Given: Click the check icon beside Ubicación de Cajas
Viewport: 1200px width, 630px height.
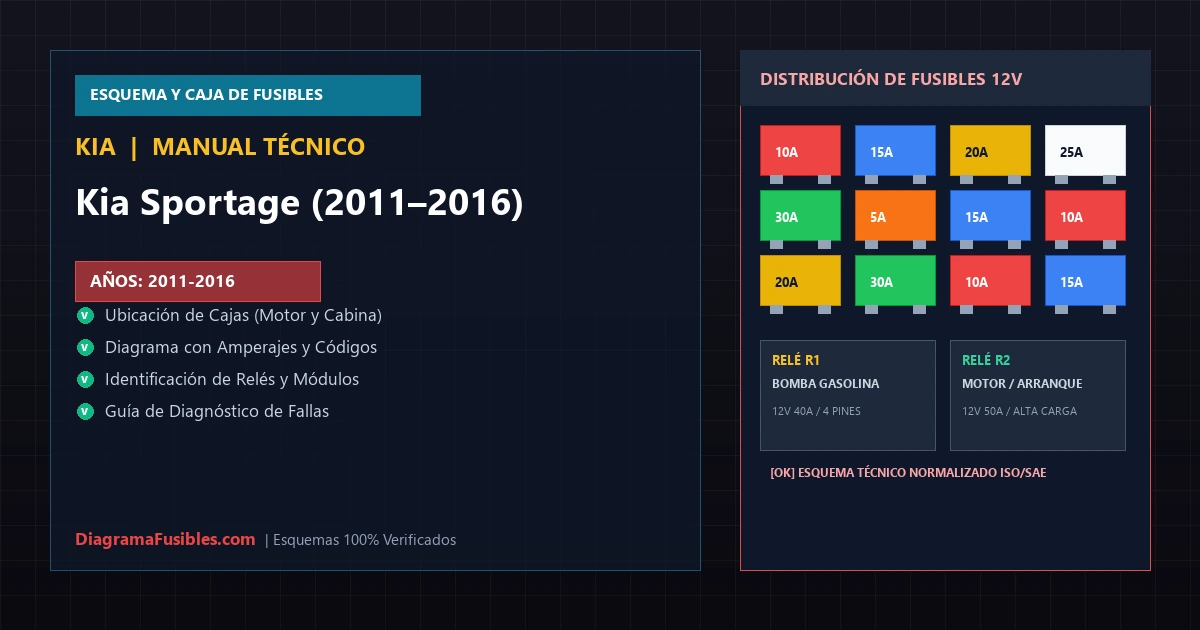Looking at the screenshot, I should [x=85, y=315].
